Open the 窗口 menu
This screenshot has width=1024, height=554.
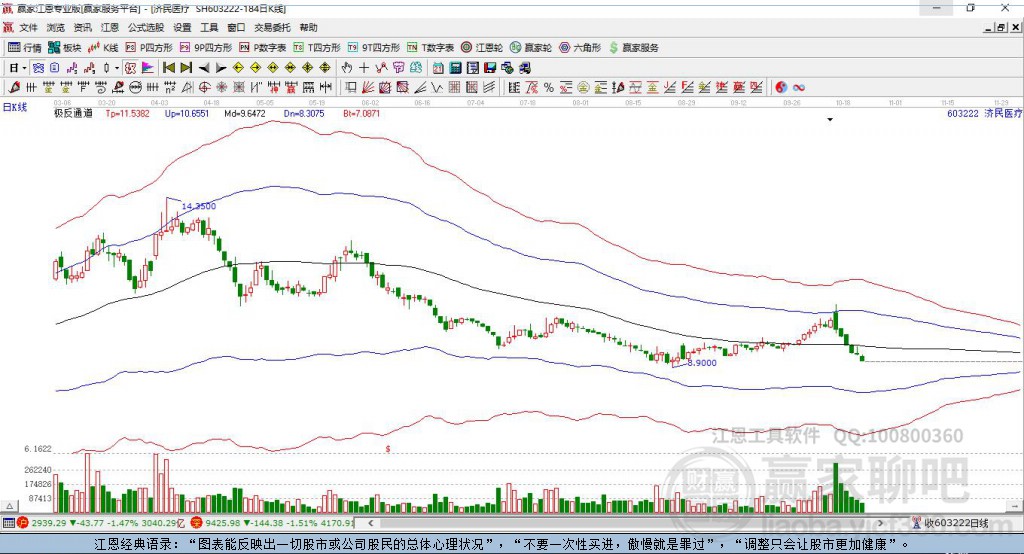click(x=236, y=27)
